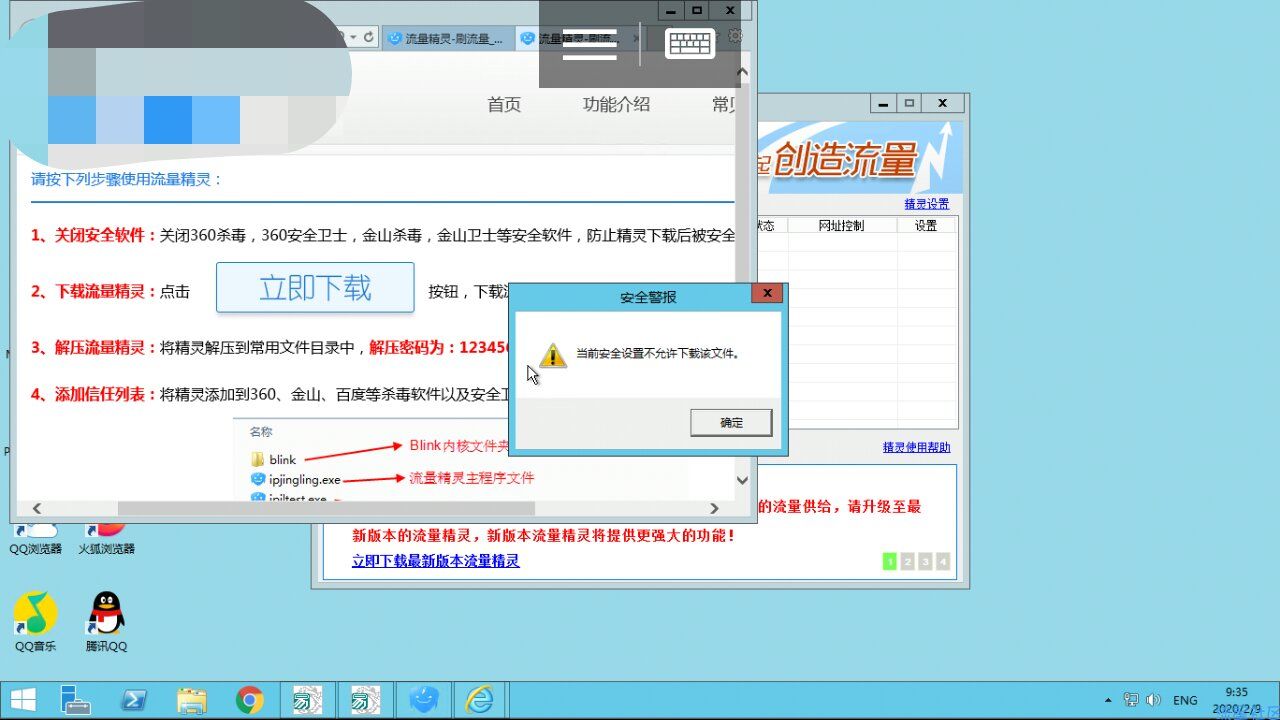Close the 安全警报 dialog with X
This screenshot has height=720, width=1280.
coord(767,293)
